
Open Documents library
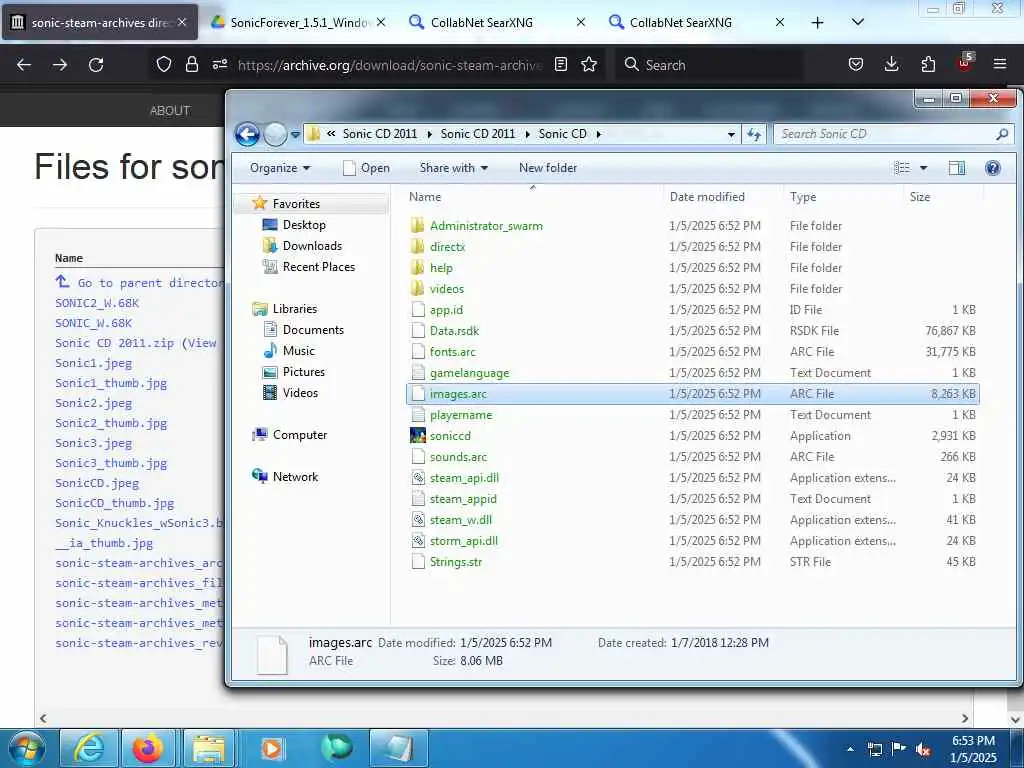(x=313, y=330)
